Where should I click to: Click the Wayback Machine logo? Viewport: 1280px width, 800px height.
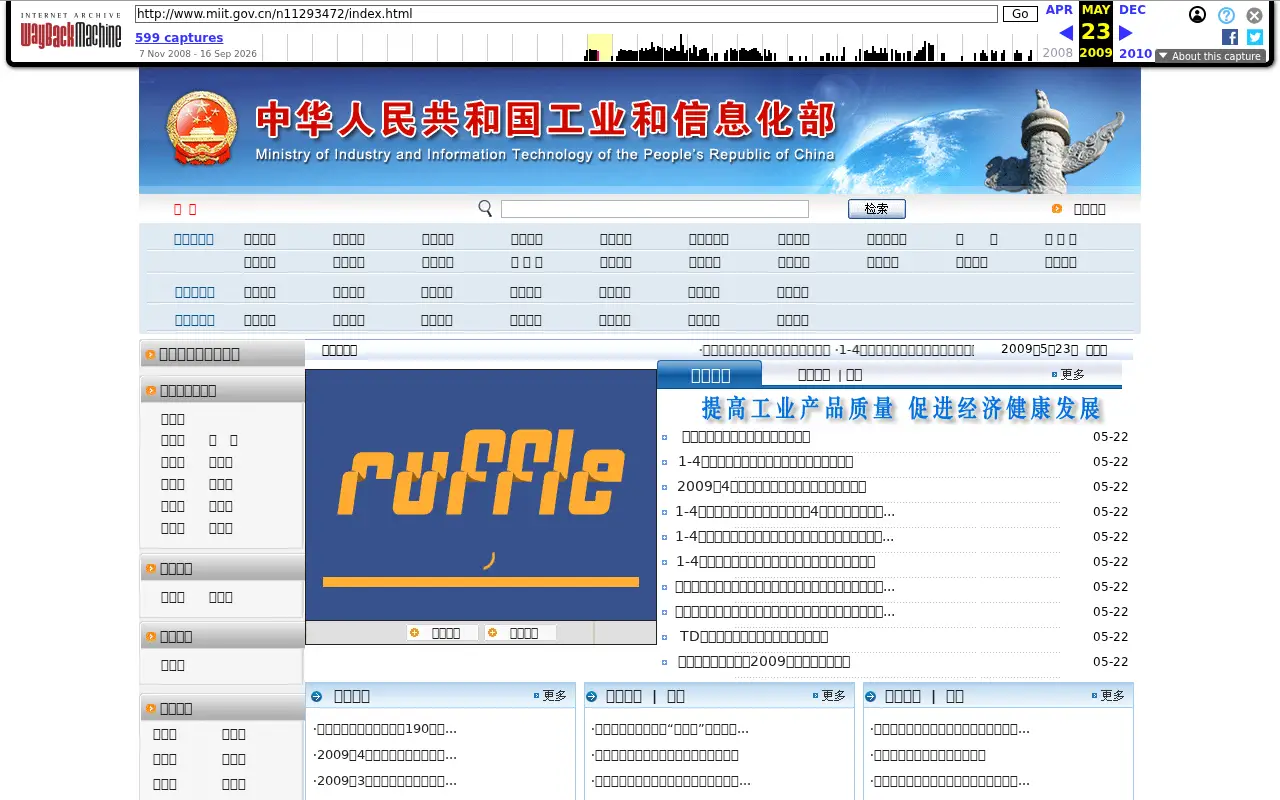pos(70,31)
